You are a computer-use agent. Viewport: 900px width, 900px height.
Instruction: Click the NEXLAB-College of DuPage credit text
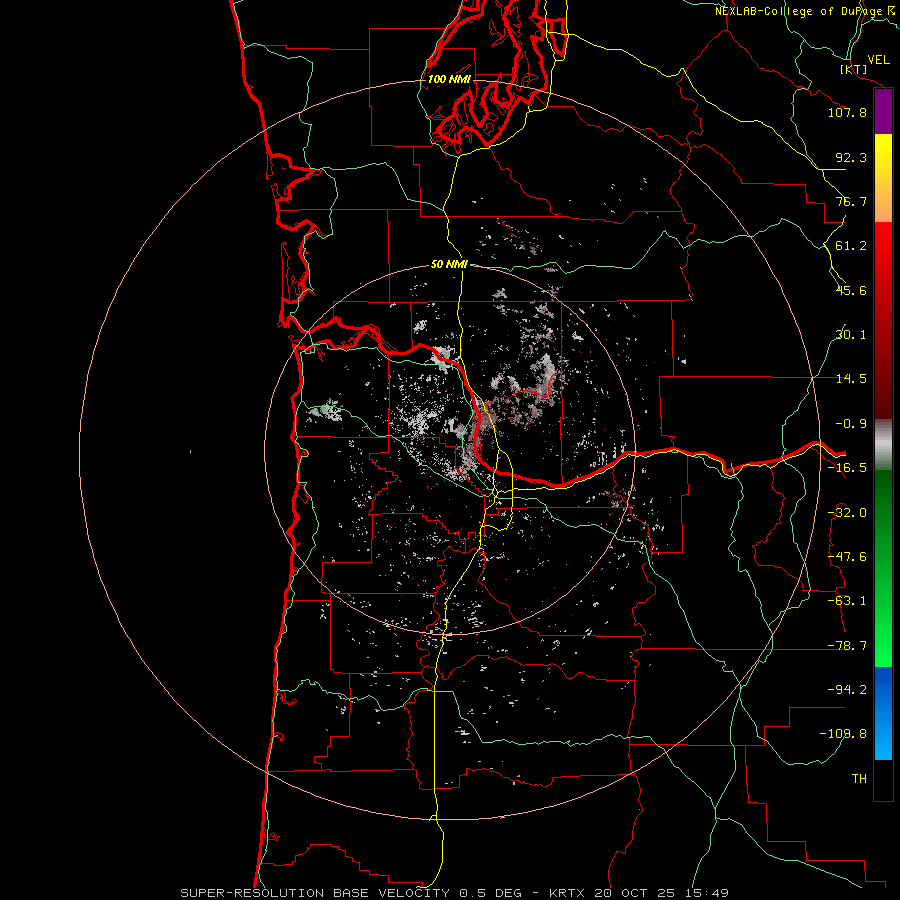coord(806,11)
